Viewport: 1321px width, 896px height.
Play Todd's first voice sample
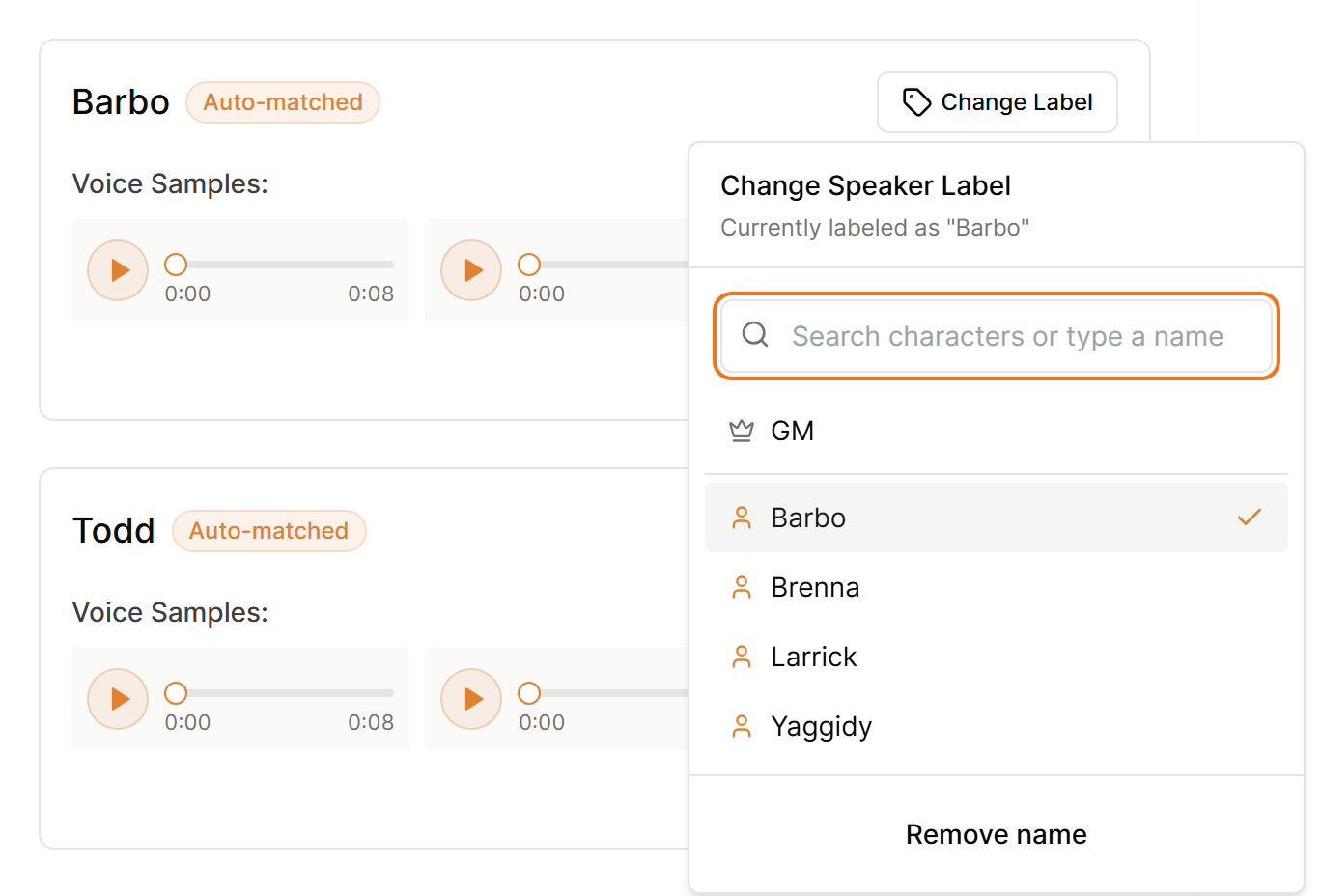click(118, 699)
